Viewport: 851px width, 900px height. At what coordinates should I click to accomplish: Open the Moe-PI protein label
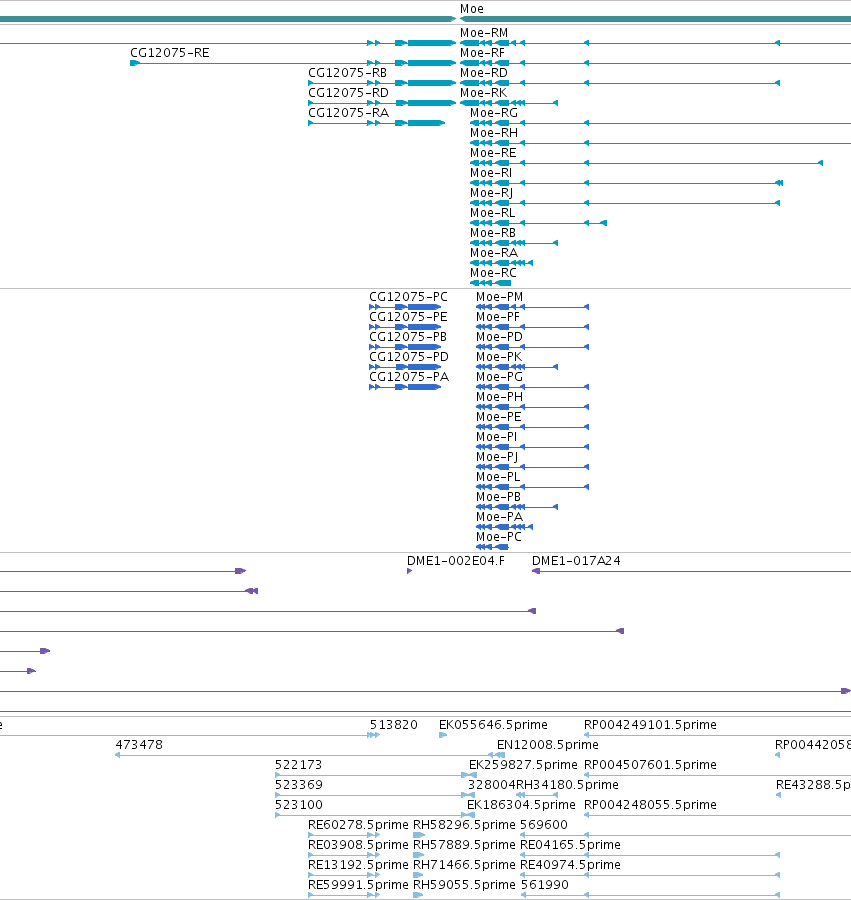pos(496,437)
